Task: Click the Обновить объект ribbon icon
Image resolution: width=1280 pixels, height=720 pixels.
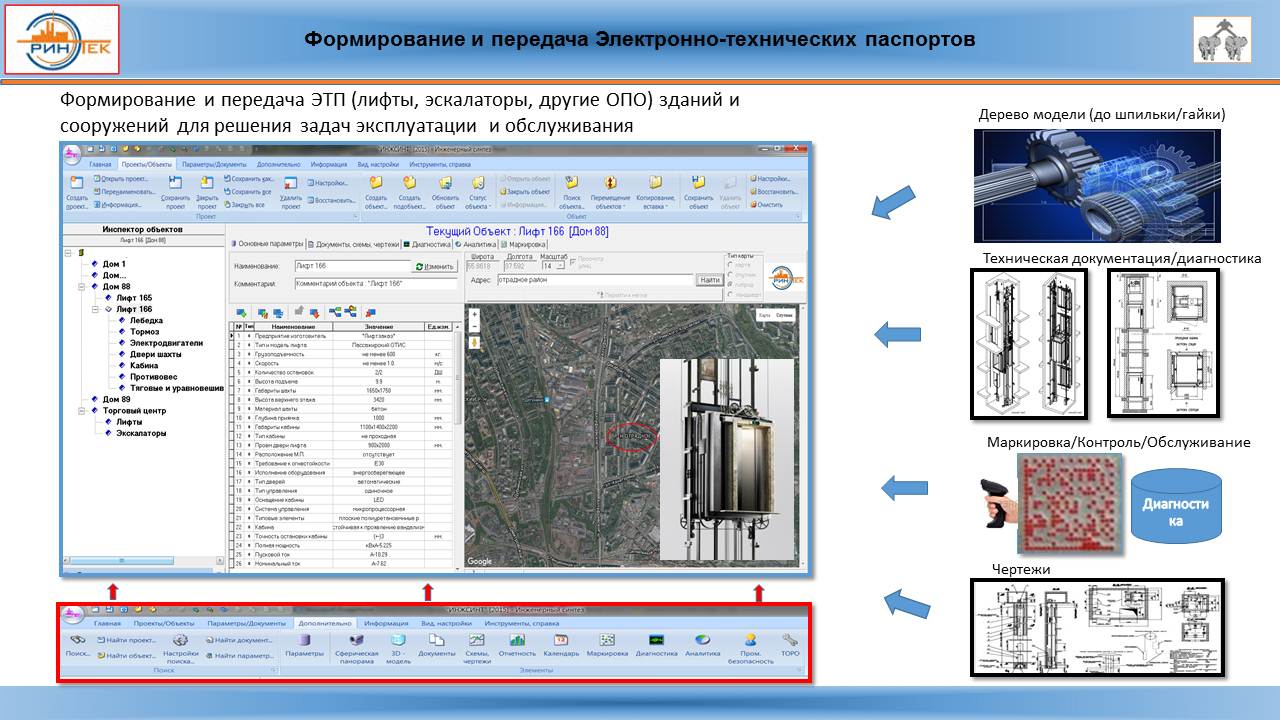Action: [x=444, y=183]
